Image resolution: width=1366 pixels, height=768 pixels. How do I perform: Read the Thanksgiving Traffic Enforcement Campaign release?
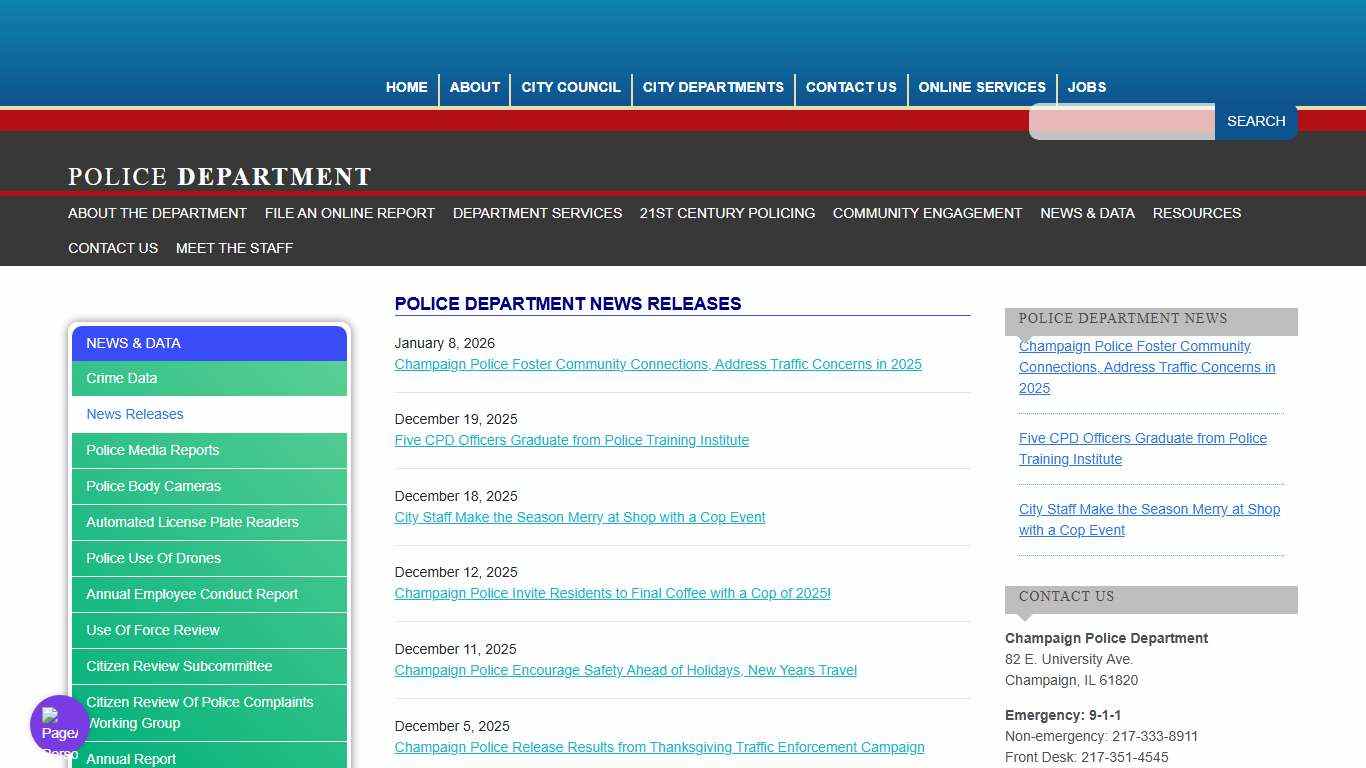click(x=659, y=747)
